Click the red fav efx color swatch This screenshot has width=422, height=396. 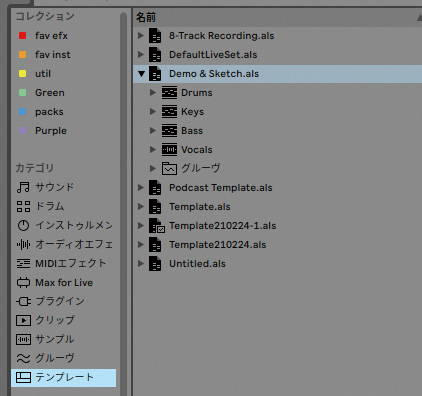coord(23,36)
